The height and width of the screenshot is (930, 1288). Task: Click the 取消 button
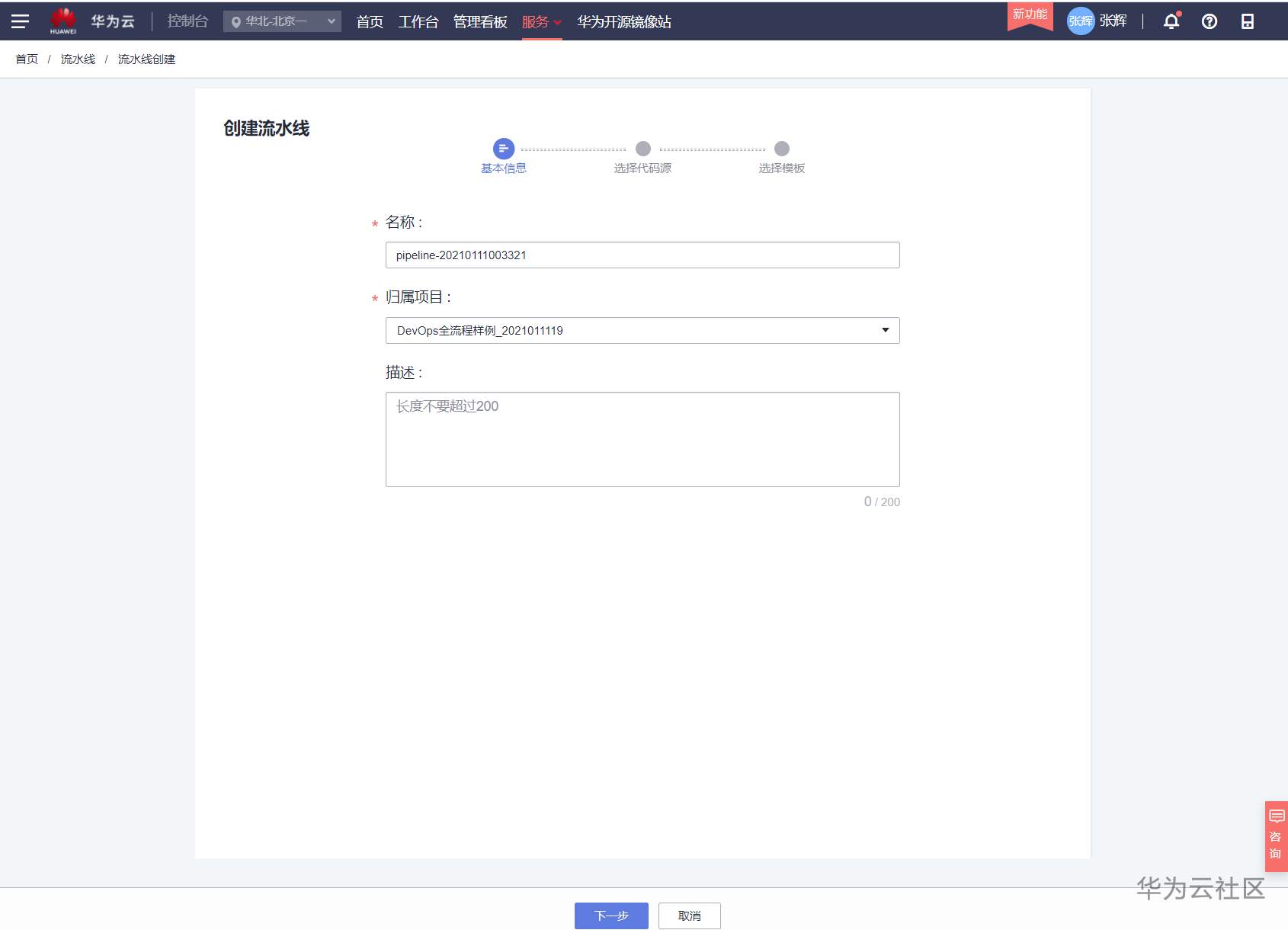[690, 916]
